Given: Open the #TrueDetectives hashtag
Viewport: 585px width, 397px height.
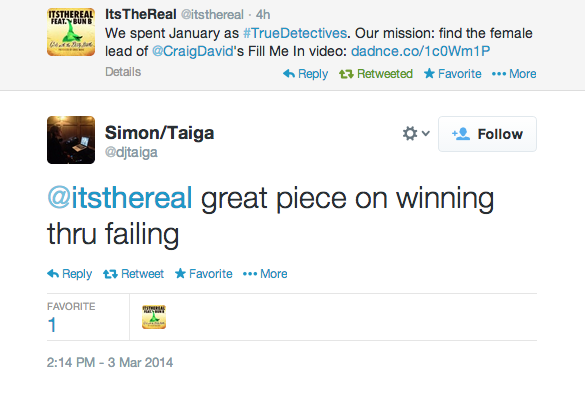Looking at the screenshot, I should 295,33.
